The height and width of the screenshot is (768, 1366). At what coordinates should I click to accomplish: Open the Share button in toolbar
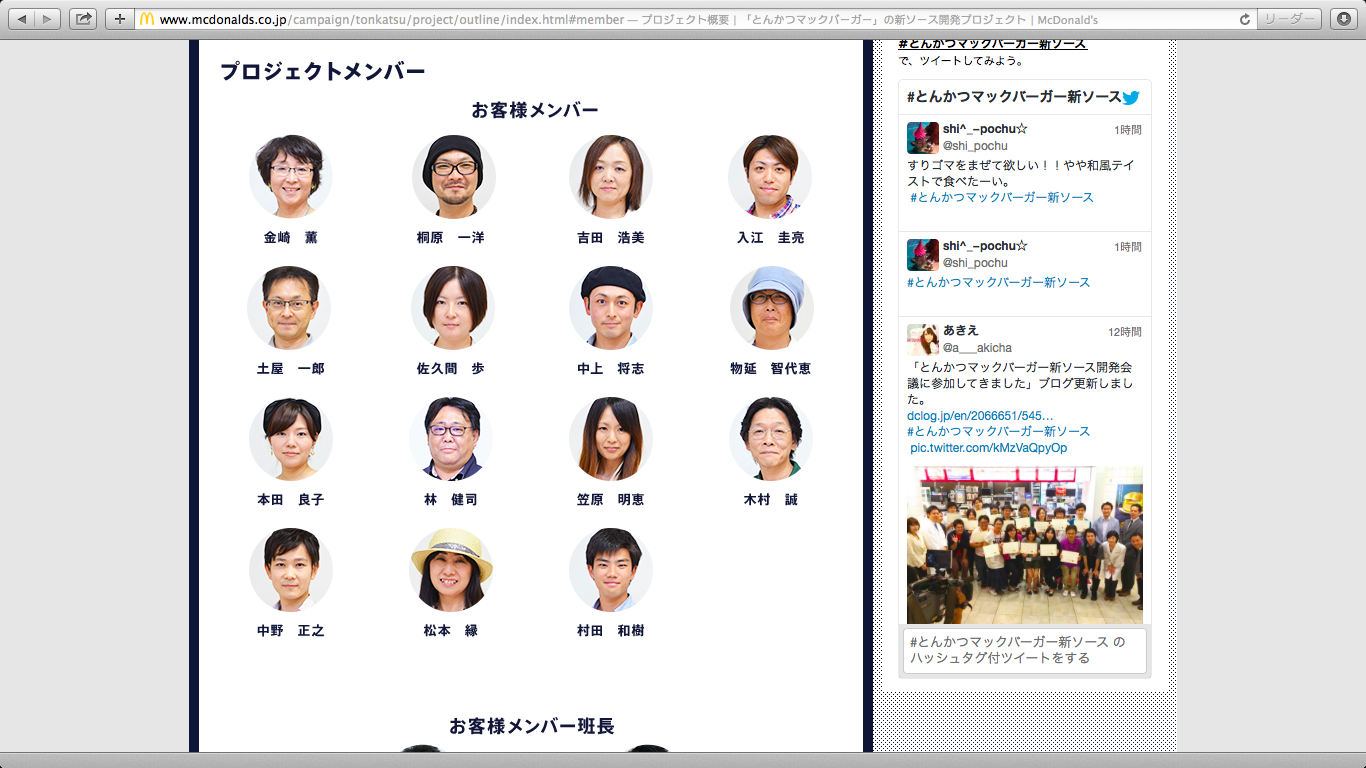[x=84, y=18]
